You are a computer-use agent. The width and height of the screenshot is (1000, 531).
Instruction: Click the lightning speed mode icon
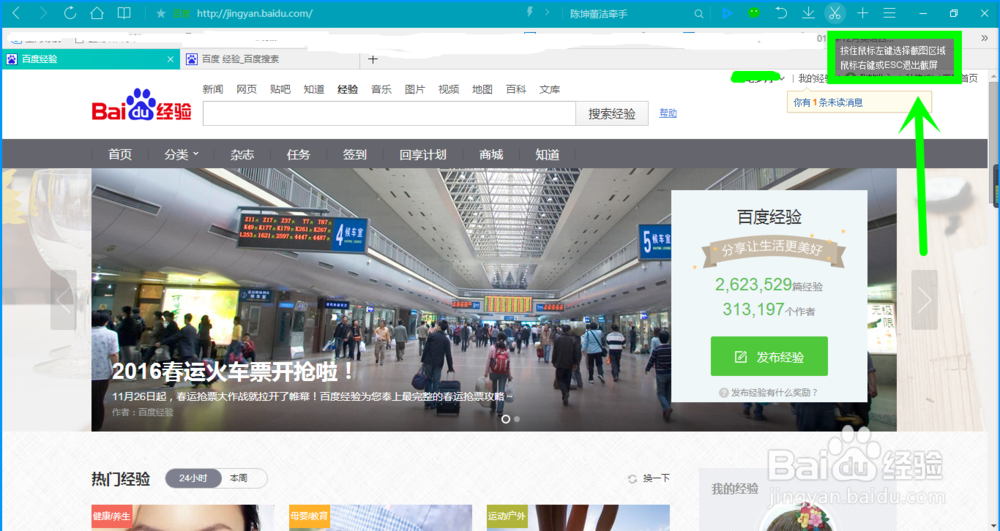pos(529,12)
